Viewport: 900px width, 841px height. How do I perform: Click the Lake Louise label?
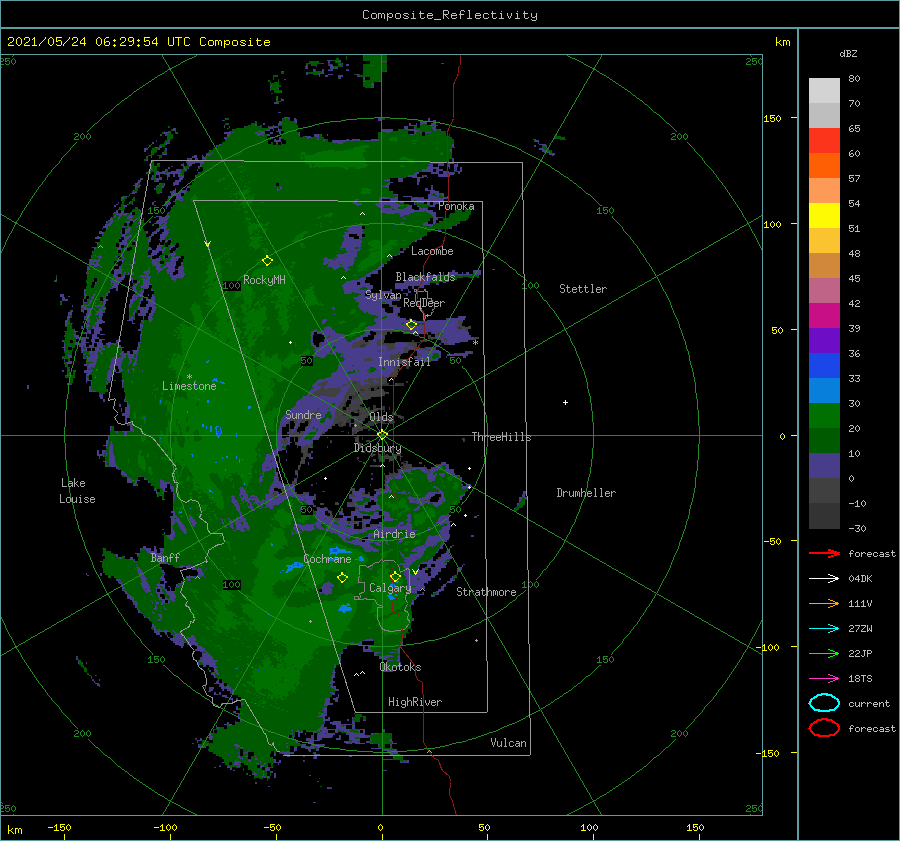[77, 491]
